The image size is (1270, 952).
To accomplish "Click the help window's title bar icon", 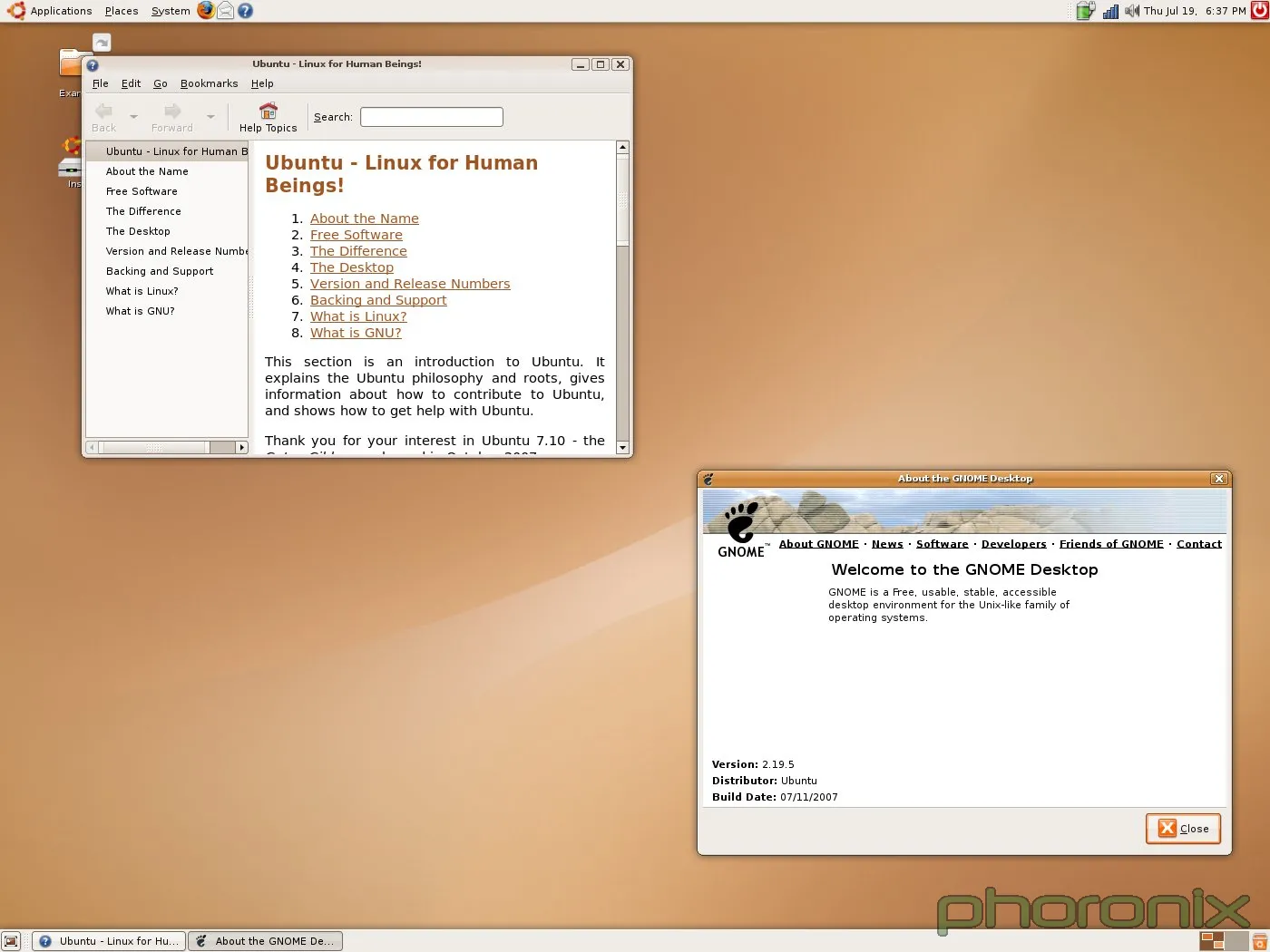I will tap(93, 65).
